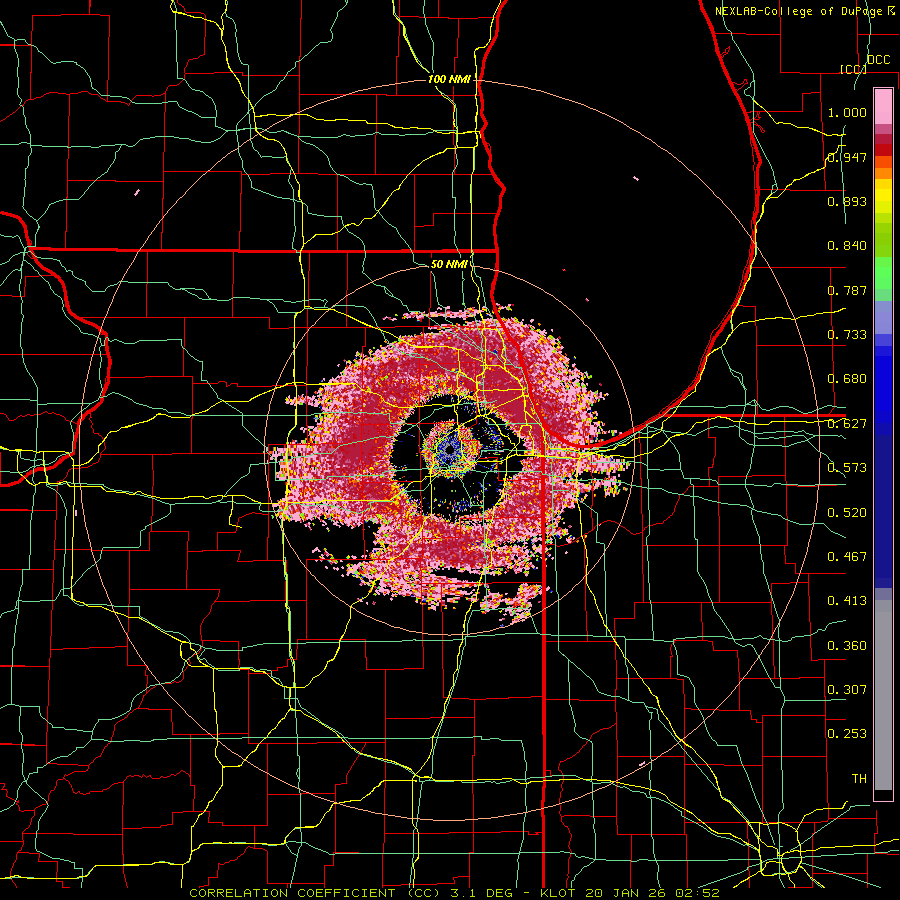Pick the gray segment of the color bar
Viewport: 900px width, 900px height.
[x=883, y=695]
